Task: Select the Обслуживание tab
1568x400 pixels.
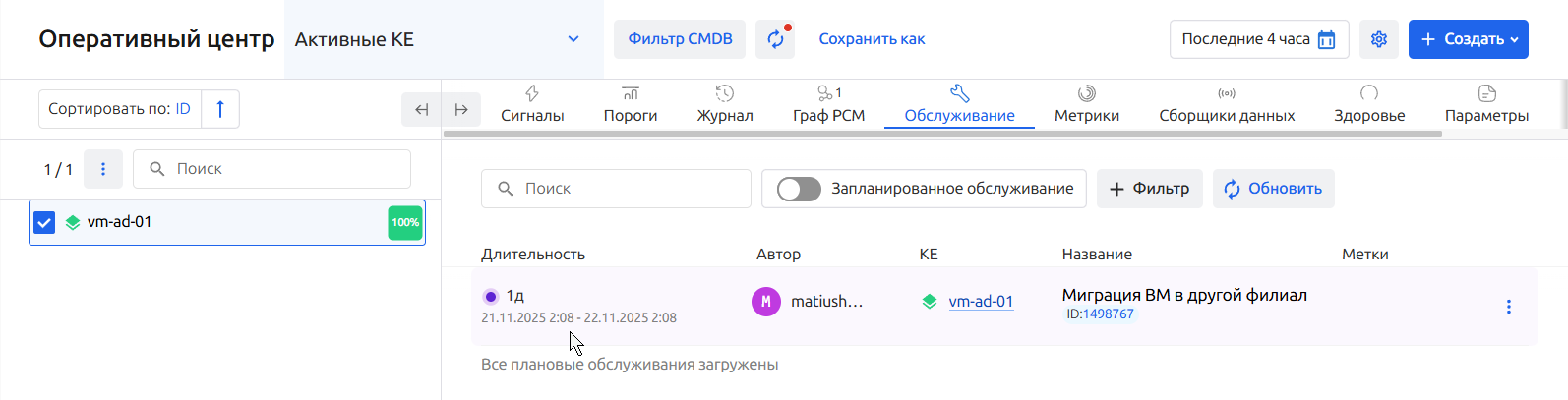Action: (x=960, y=105)
